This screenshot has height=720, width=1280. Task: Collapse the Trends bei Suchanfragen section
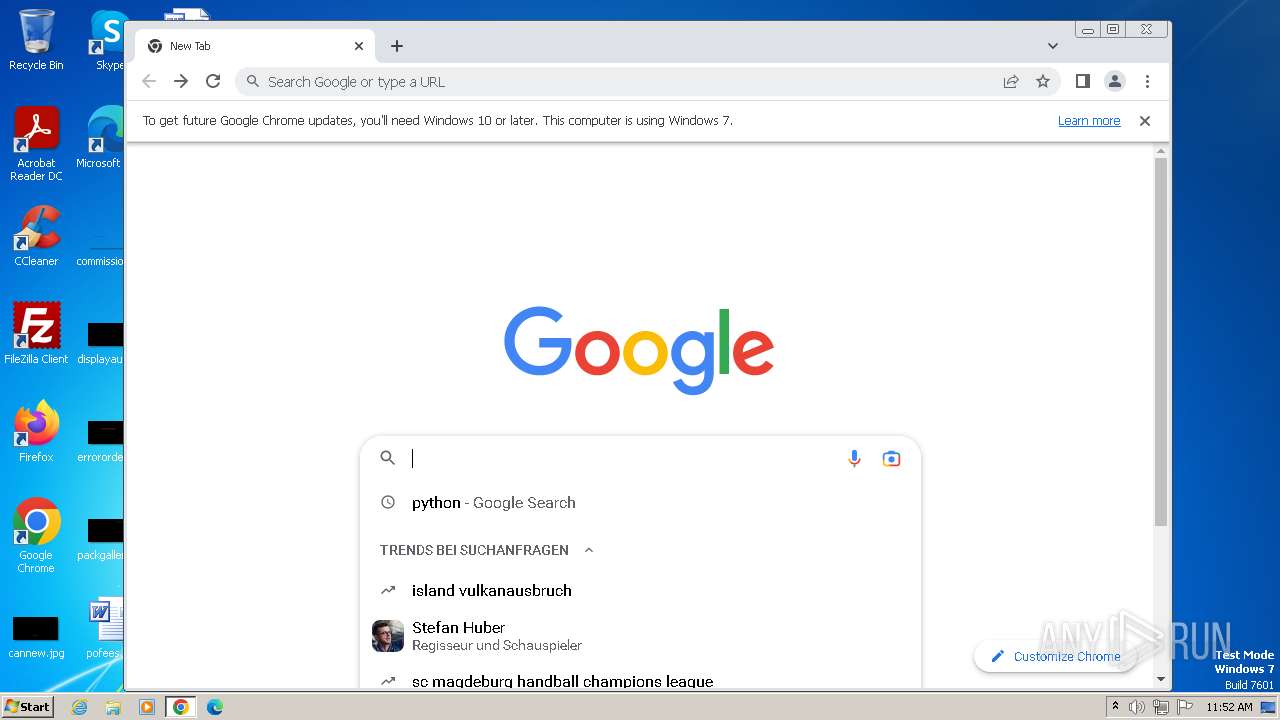[x=589, y=550]
